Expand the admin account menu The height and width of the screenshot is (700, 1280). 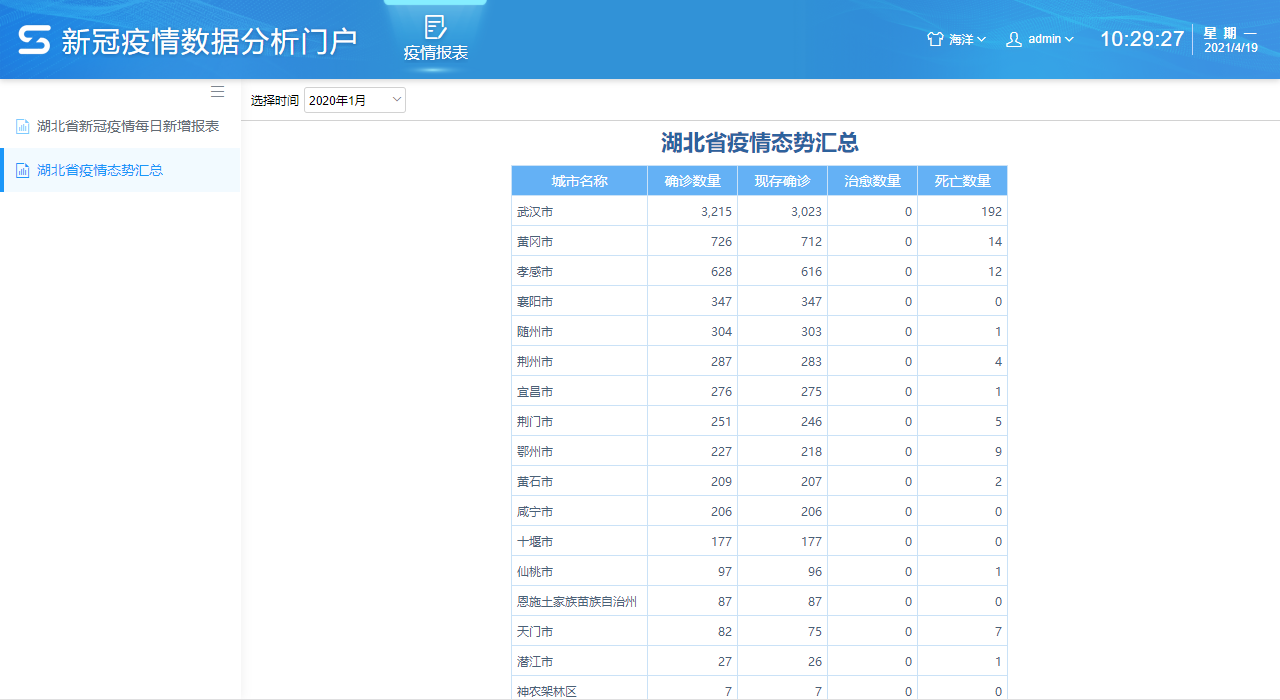pos(1050,39)
